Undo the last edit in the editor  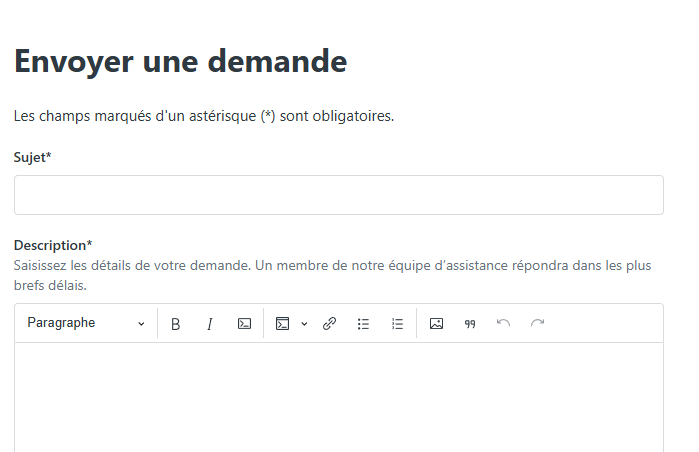click(503, 323)
